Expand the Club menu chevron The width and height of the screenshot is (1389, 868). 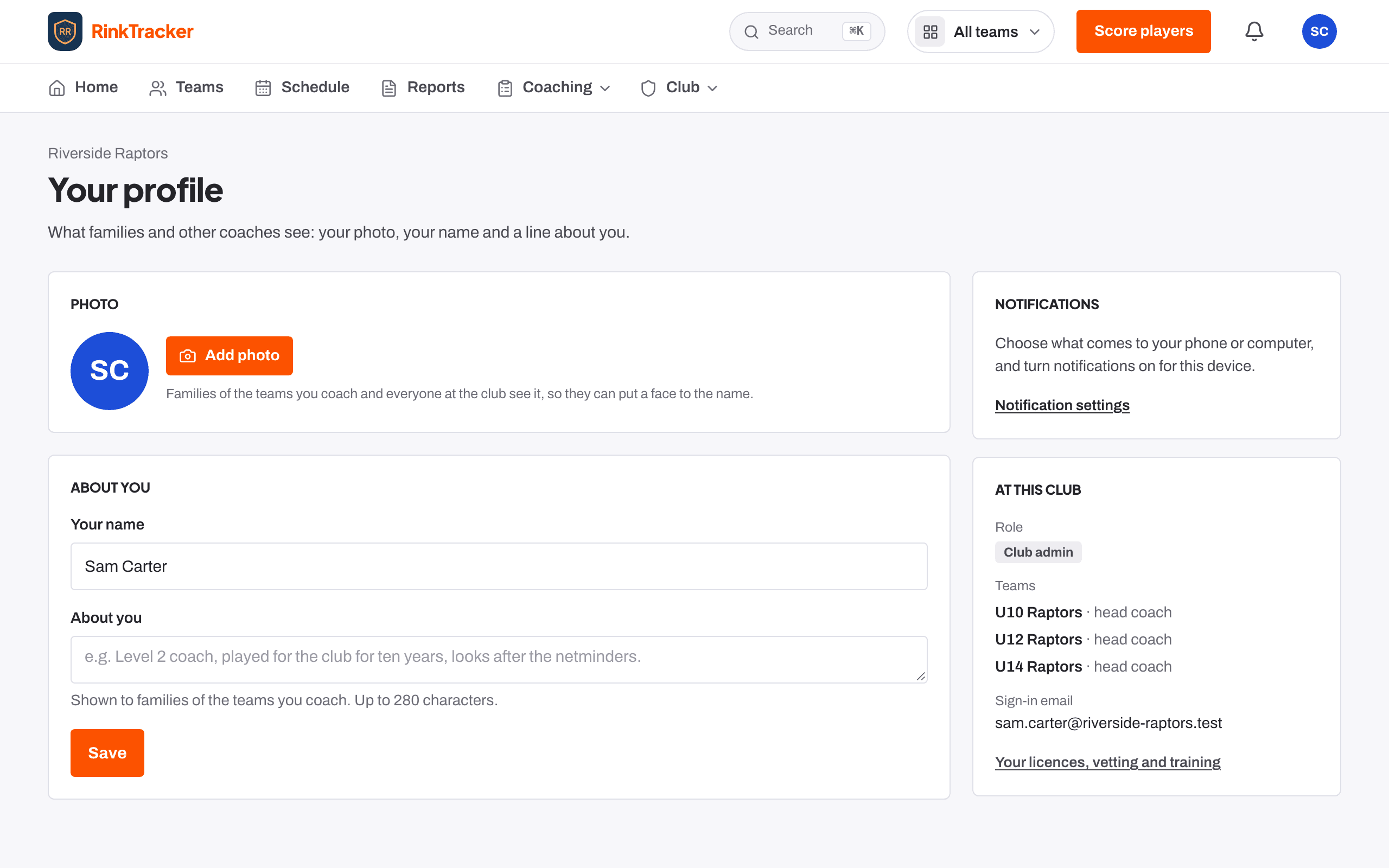pos(712,88)
